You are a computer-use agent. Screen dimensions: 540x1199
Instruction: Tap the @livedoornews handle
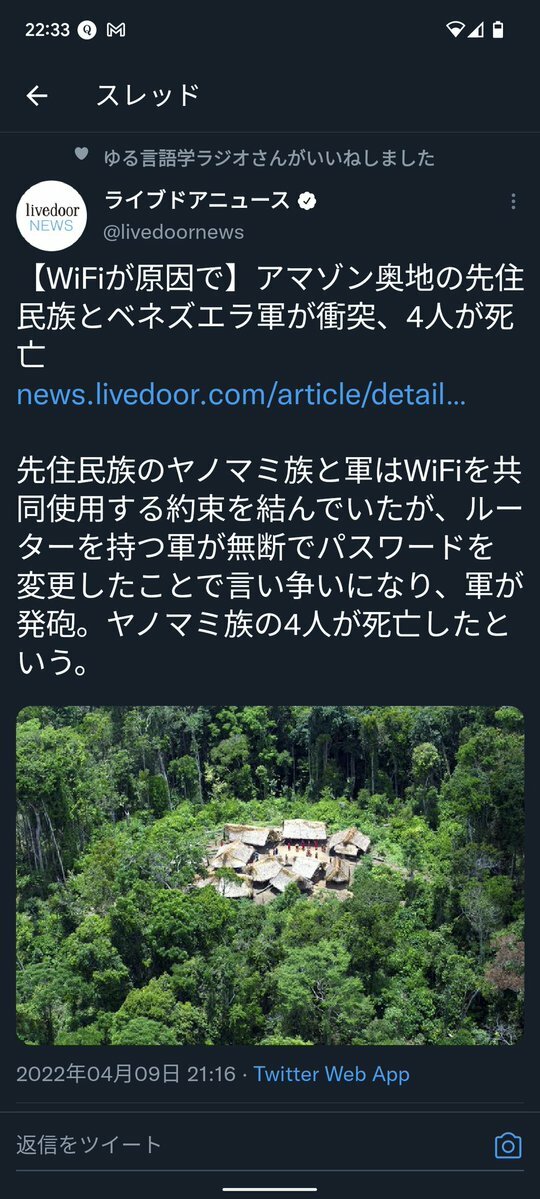point(174,232)
